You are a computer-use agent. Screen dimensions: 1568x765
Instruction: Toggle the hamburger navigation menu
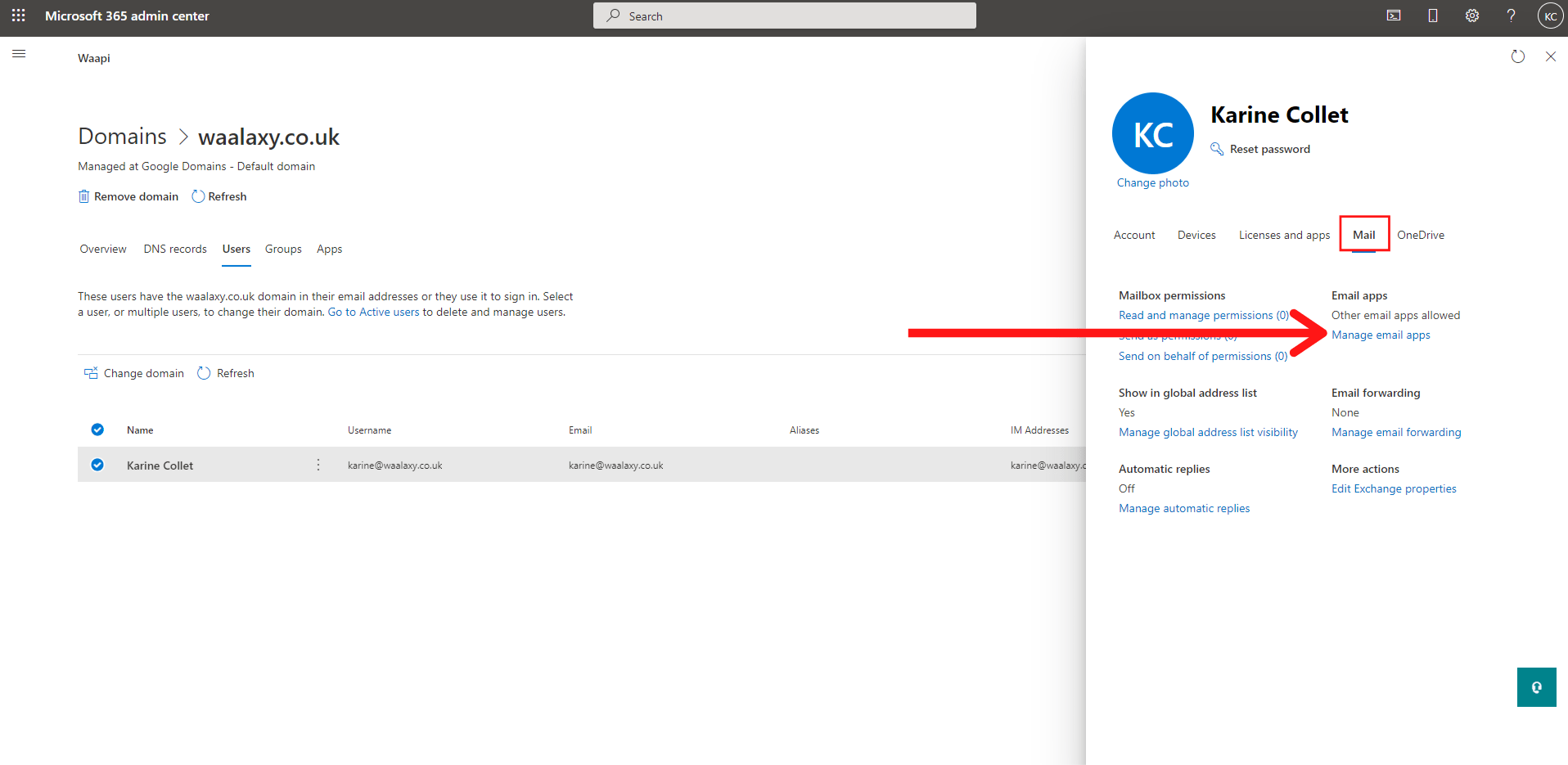pos(19,54)
